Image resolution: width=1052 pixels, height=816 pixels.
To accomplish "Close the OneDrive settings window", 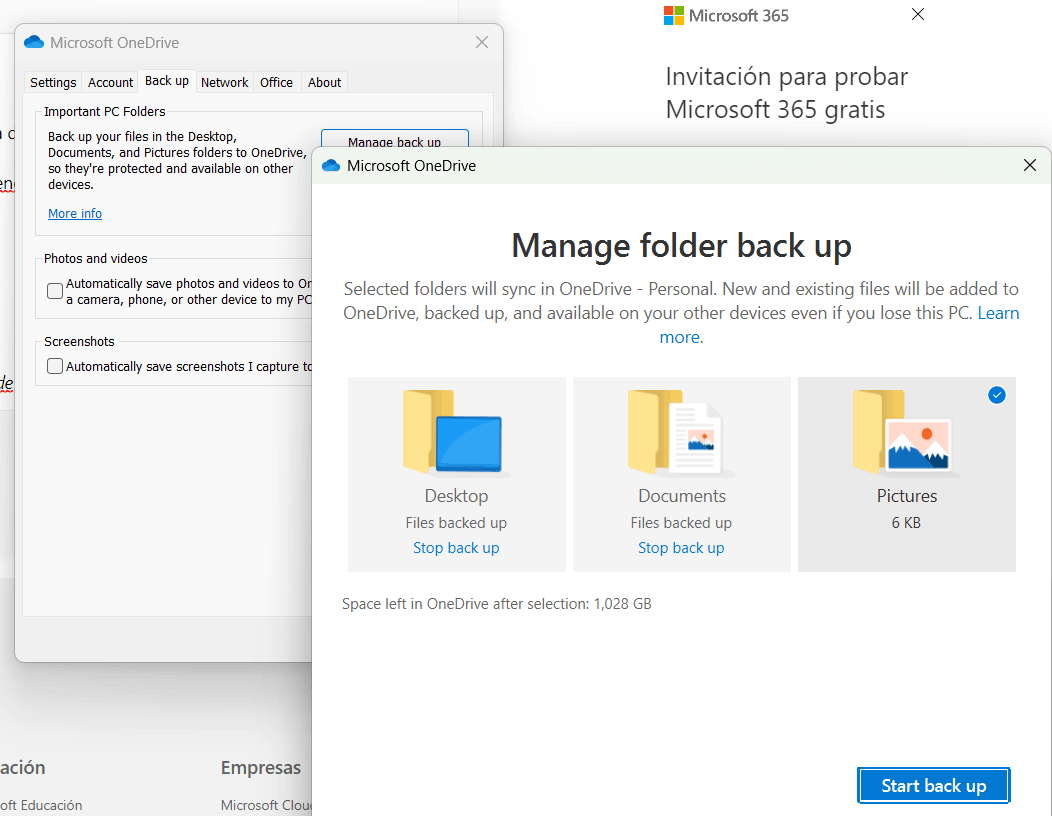I will [x=482, y=42].
